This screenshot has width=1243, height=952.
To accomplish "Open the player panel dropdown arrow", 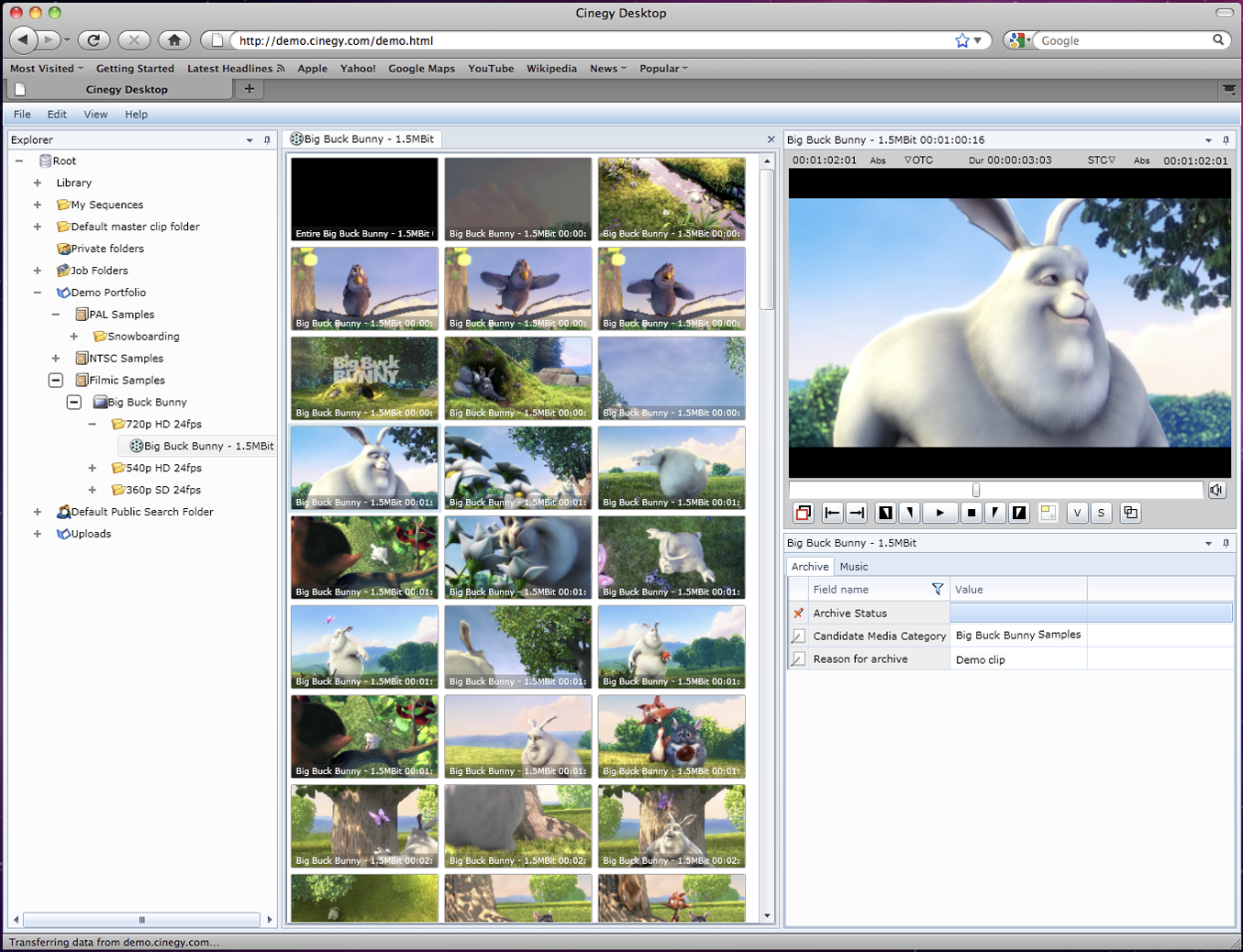I will click(1208, 140).
